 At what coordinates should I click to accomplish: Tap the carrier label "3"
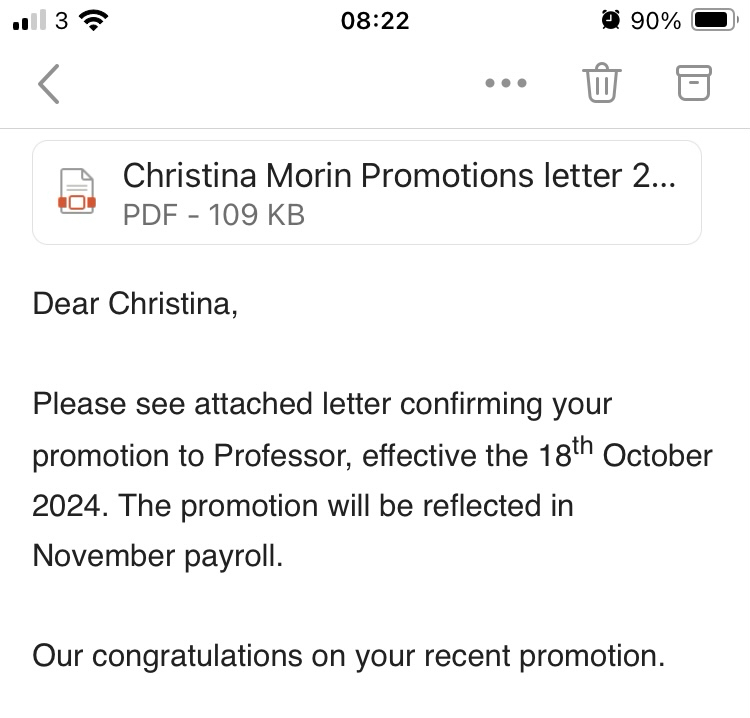pos(61,21)
